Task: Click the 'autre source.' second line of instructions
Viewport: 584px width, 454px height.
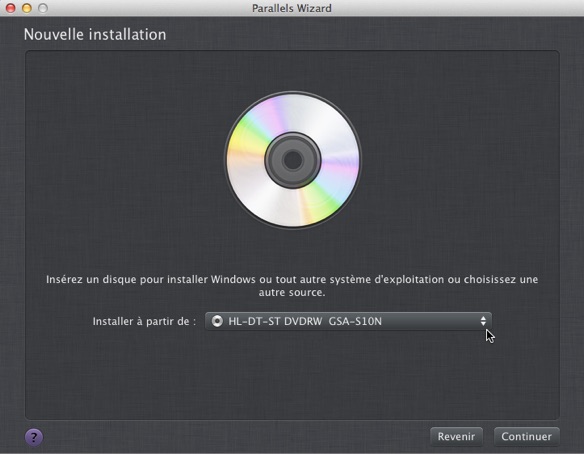Action: point(292,292)
